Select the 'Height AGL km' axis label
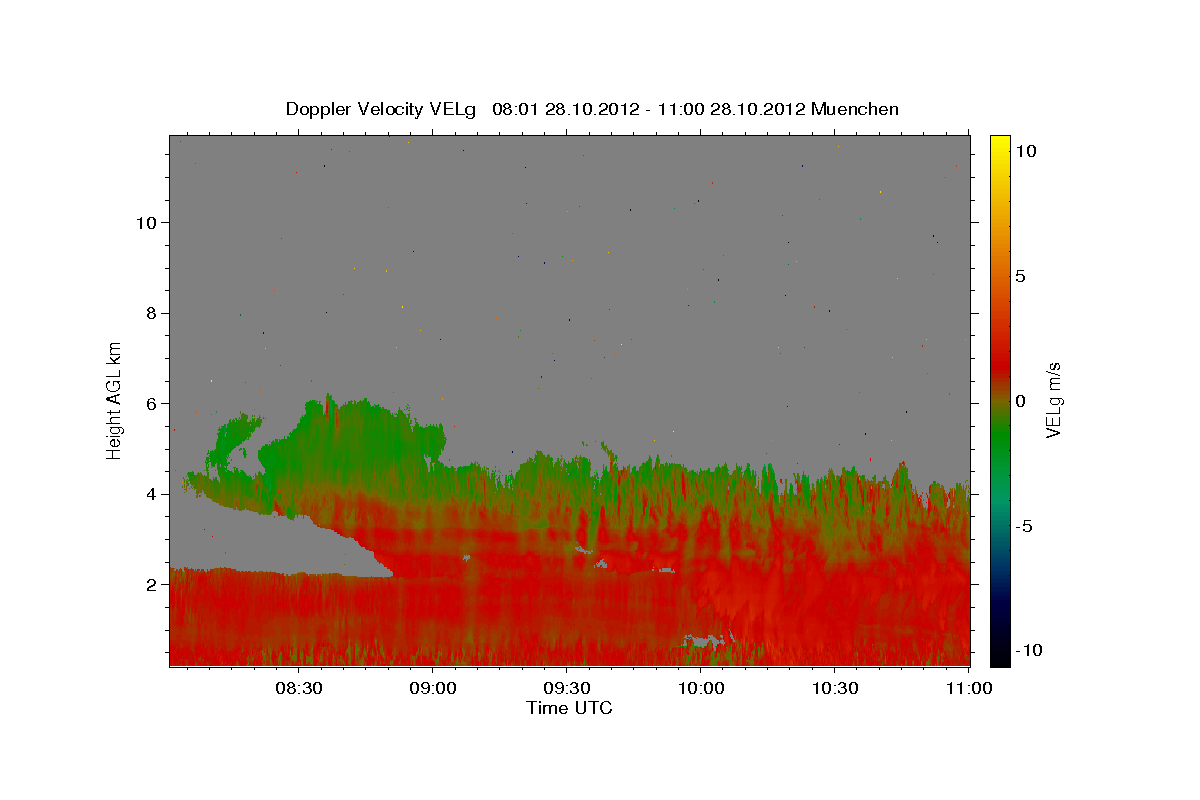 (x=114, y=400)
